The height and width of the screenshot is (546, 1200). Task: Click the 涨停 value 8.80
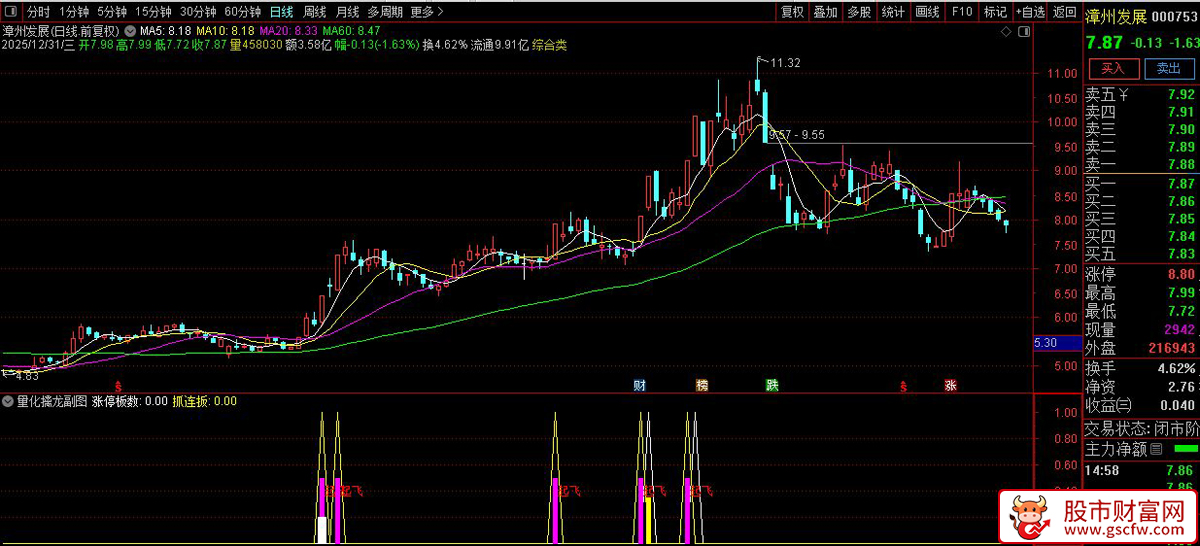1180,274
